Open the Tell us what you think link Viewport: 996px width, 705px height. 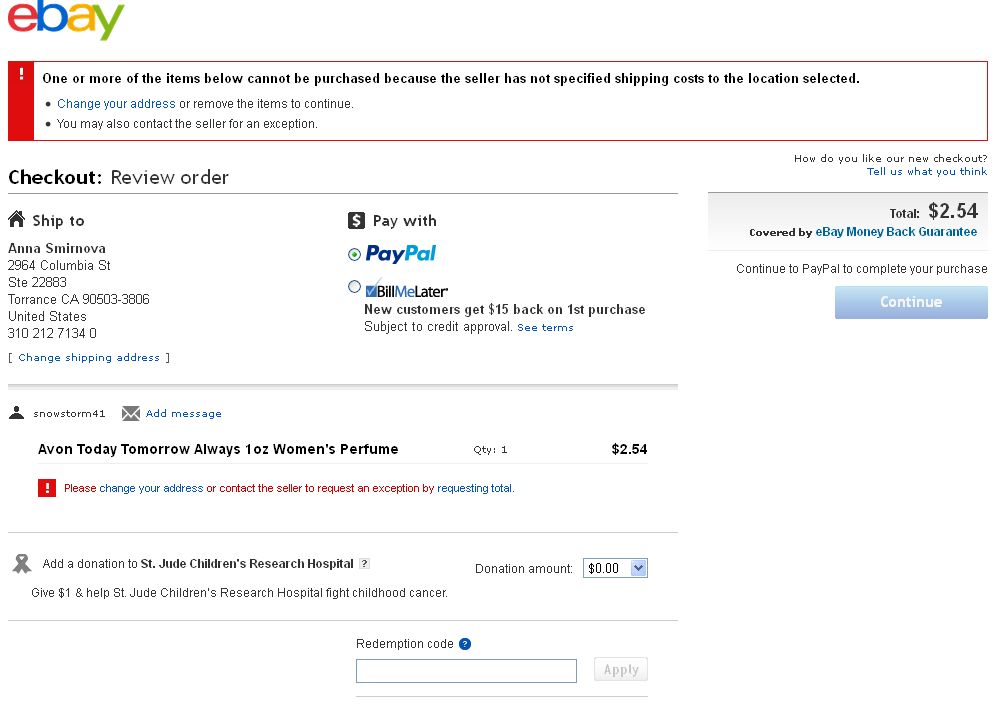pos(927,171)
